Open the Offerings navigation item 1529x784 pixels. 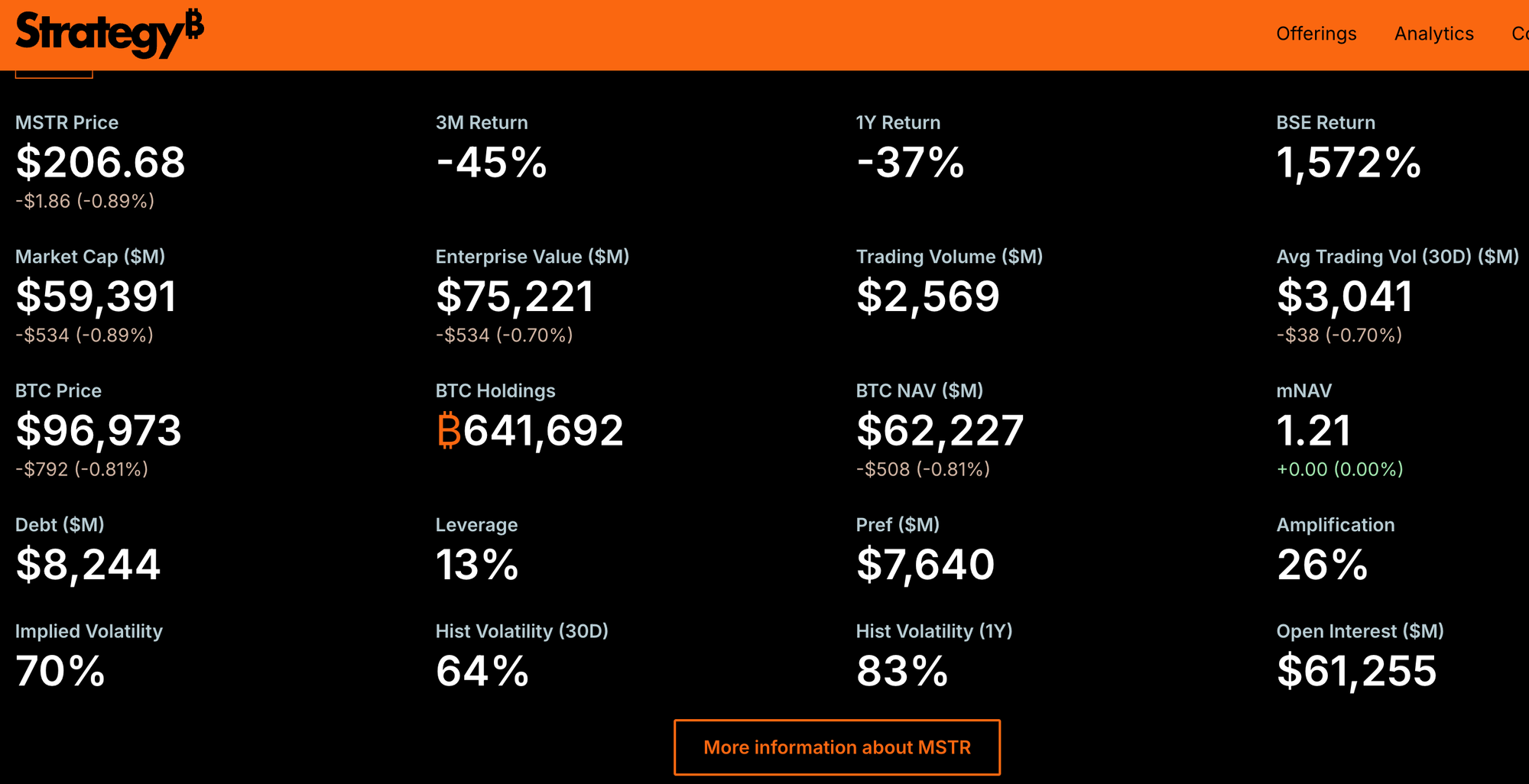1316,34
